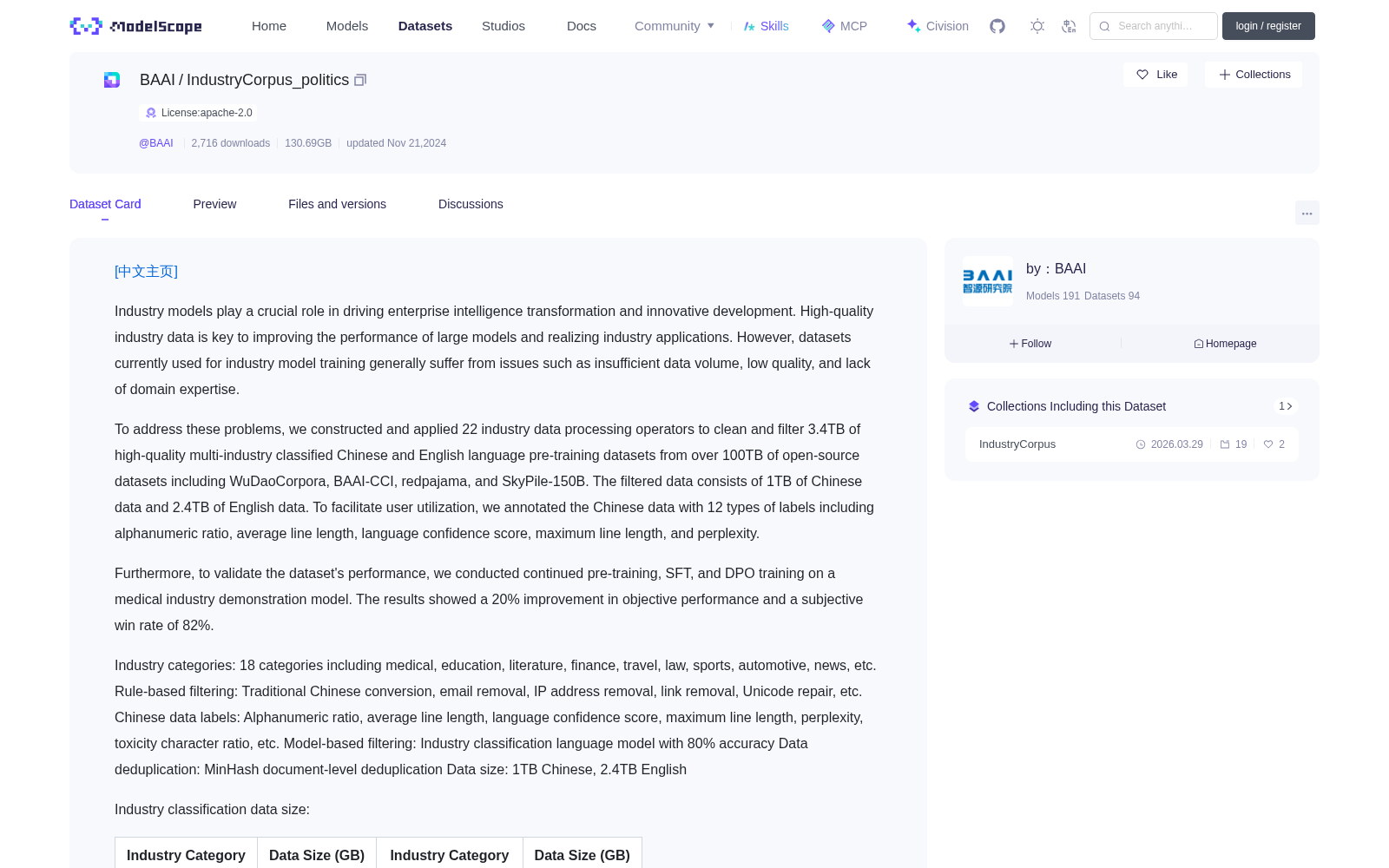Click the 'by：BAAI' organization name
This screenshot has width=1389, height=868.
[x=1056, y=269]
